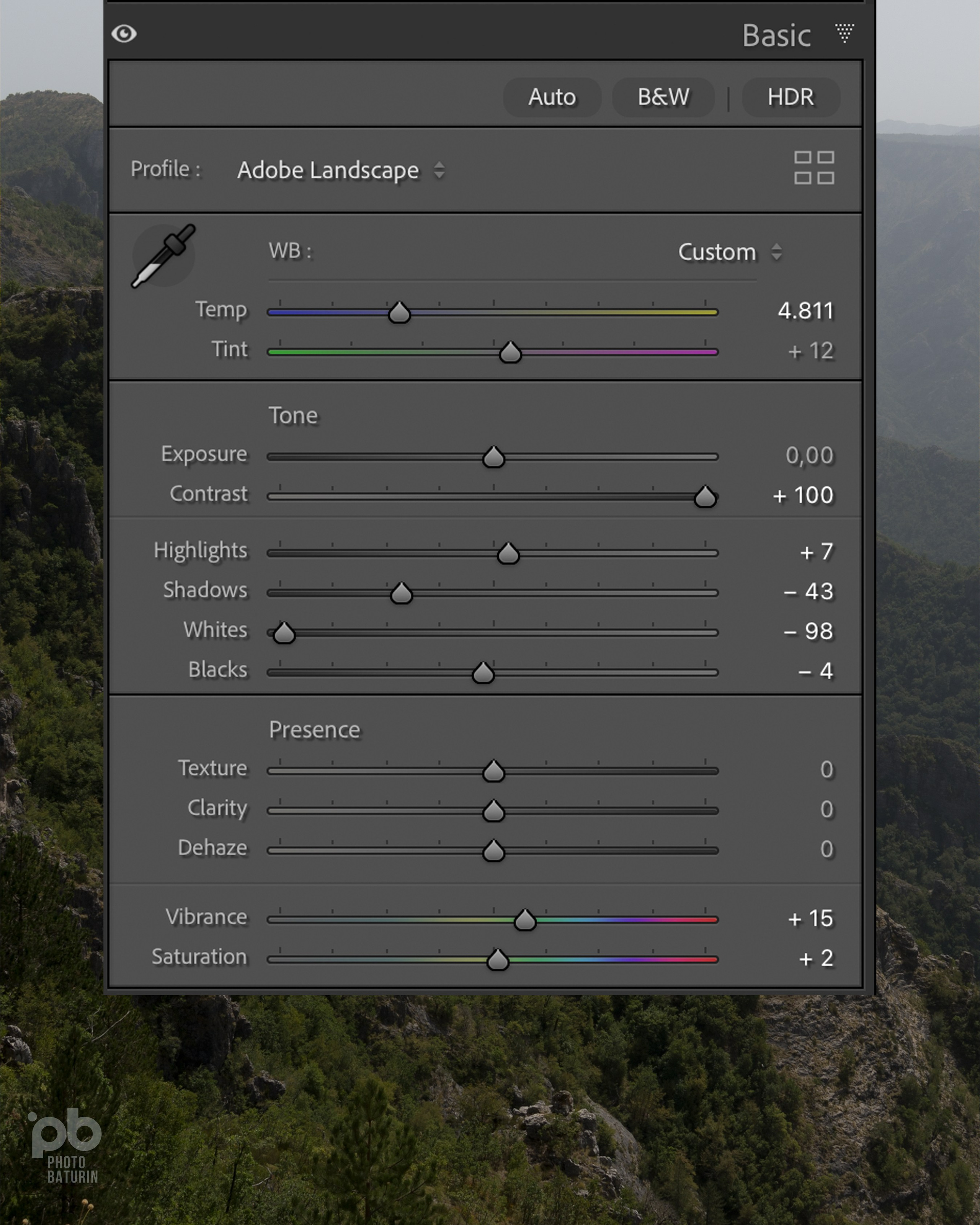Viewport: 980px width, 1225px height.
Task: Click the Presence section label
Action: coord(314,730)
